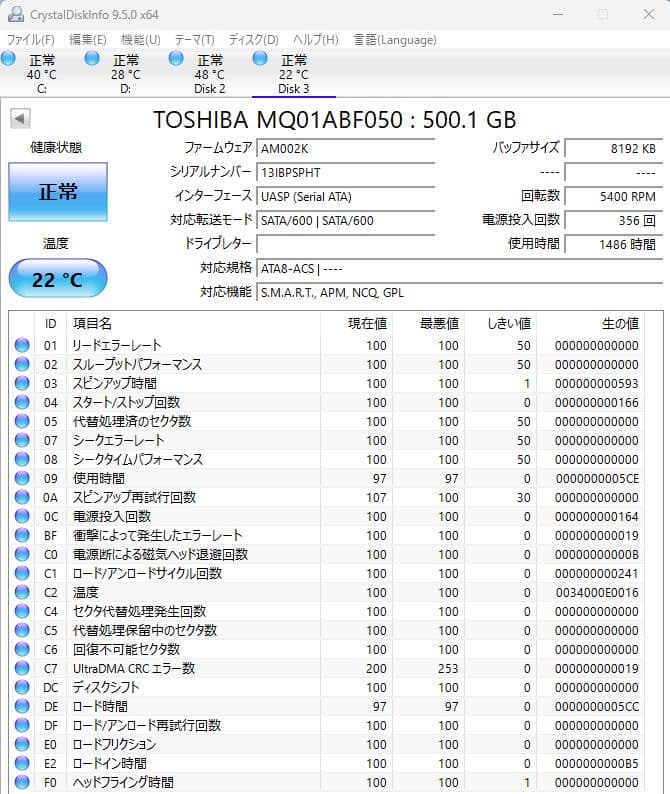Click the status icon for ロード/アンロード再試行回数
The height and width of the screenshot is (794, 670).
pos(22,725)
